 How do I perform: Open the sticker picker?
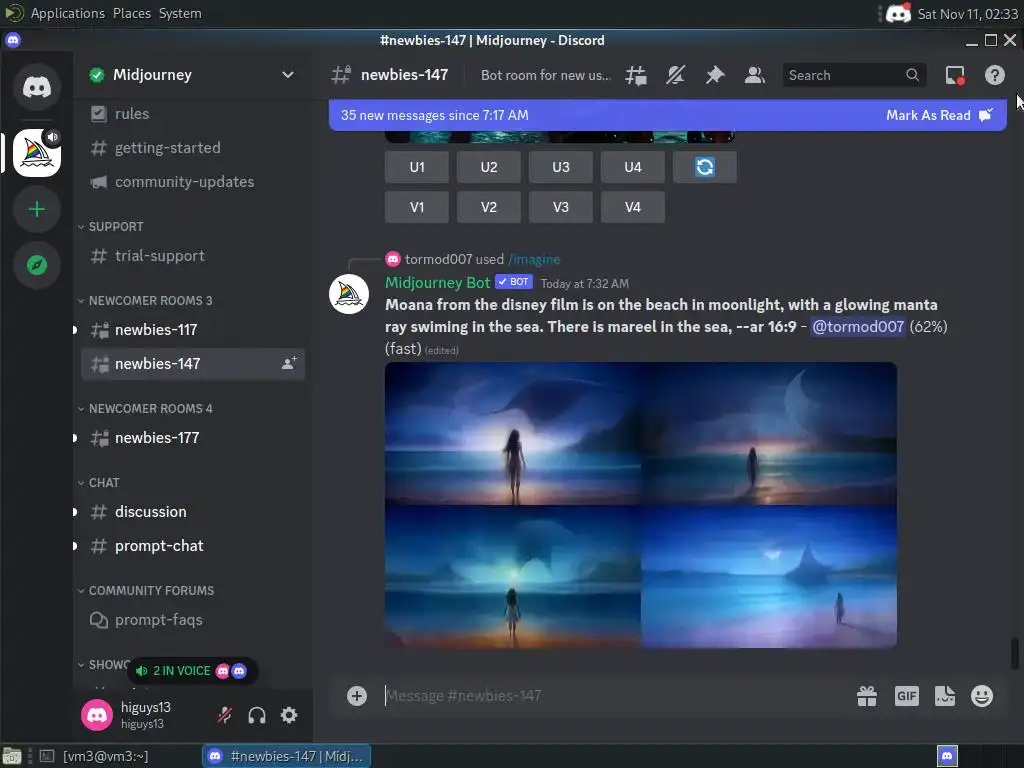click(944, 696)
